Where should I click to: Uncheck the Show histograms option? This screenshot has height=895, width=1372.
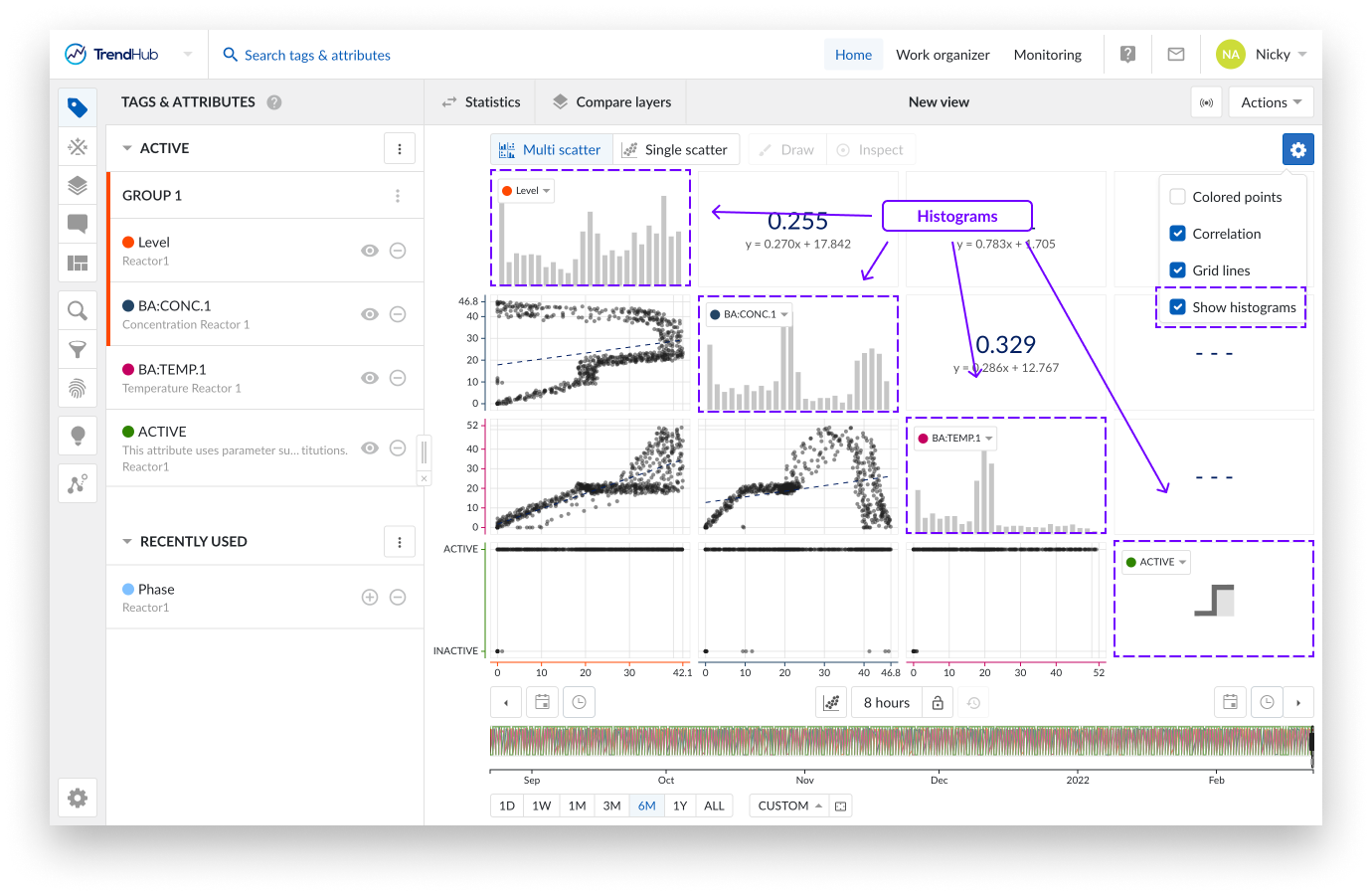1177,307
